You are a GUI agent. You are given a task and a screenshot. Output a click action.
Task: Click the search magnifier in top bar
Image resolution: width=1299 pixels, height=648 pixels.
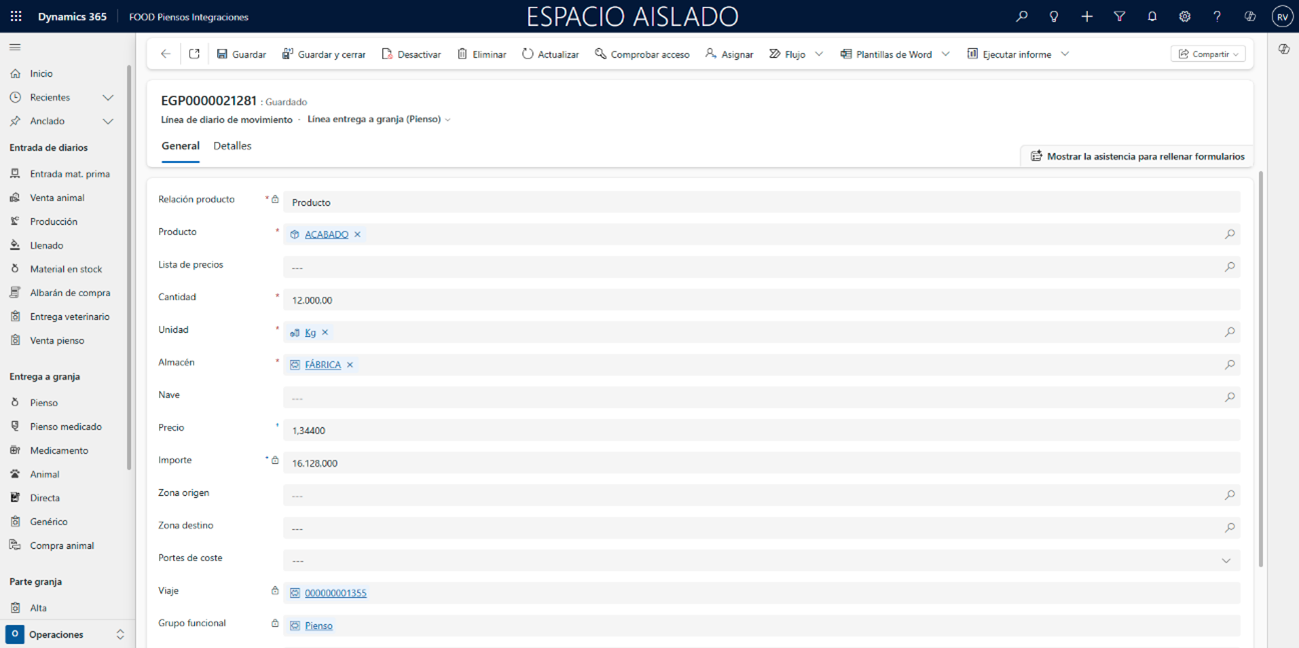click(x=1021, y=17)
